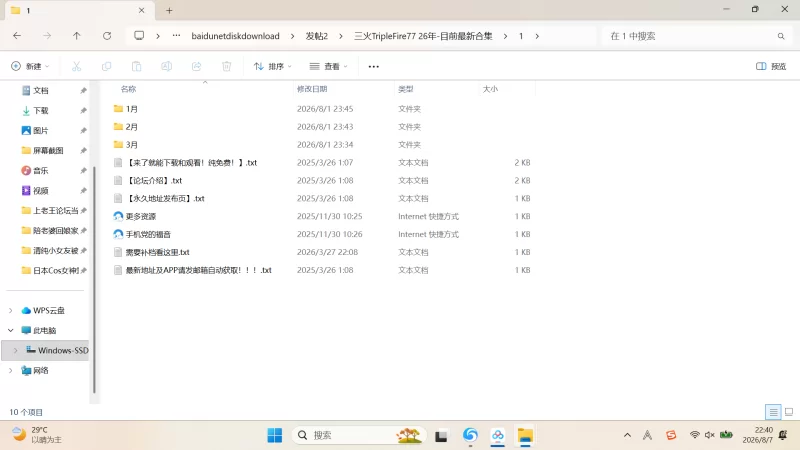This screenshot has height=450, width=800.
Task: Expand the Windows-SSD tree node
Action: (x=15, y=350)
